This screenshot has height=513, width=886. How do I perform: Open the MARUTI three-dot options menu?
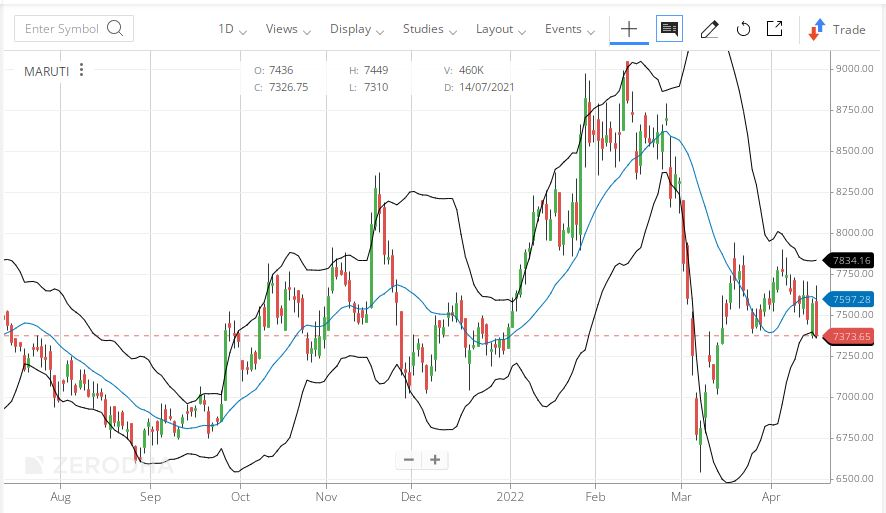pos(81,69)
